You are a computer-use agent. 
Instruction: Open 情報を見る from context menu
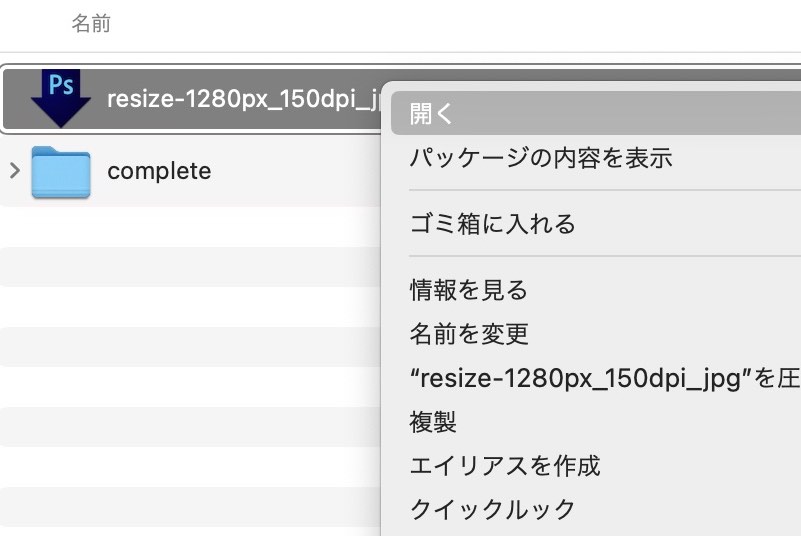pos(468,291)
